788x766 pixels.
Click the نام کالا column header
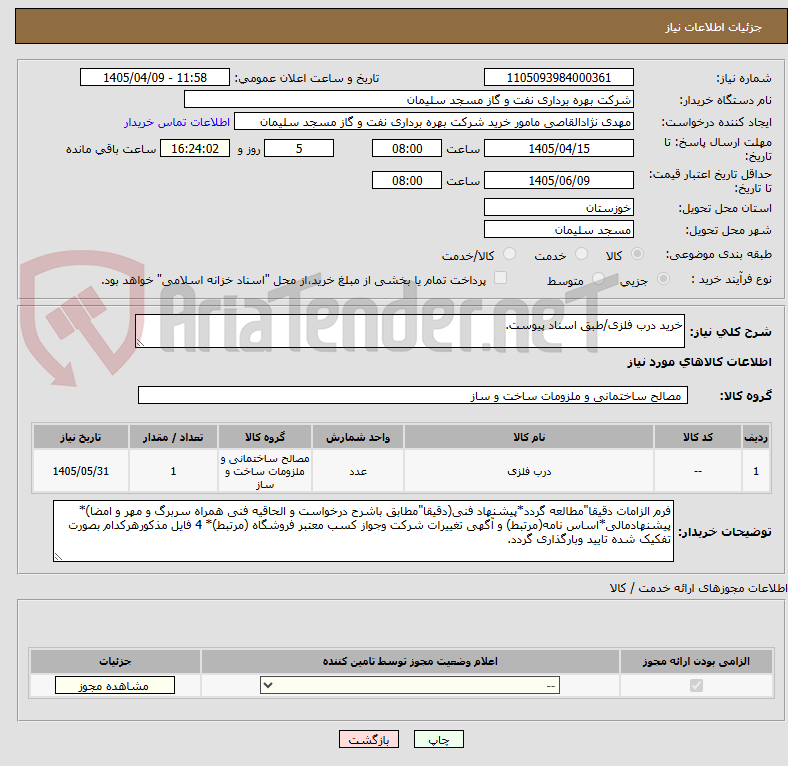(x=529, y=437)
